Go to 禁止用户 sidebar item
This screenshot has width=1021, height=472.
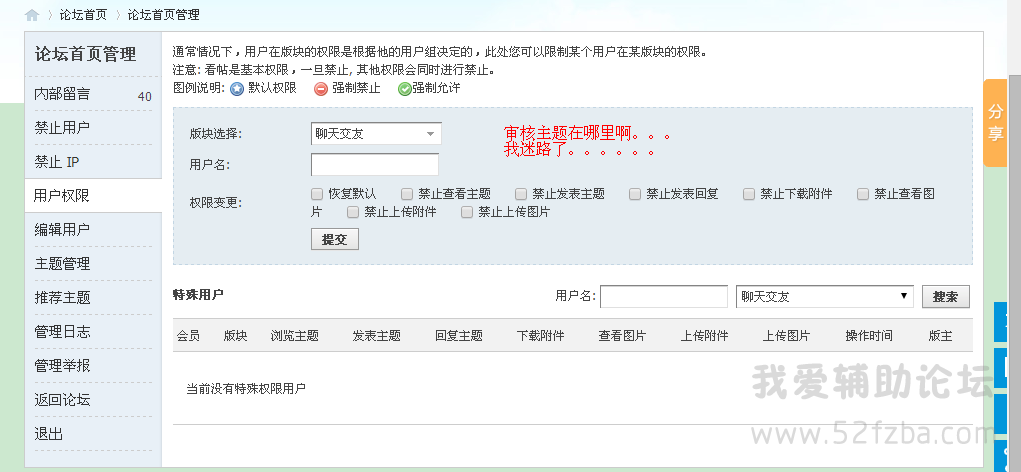(62, 128)
